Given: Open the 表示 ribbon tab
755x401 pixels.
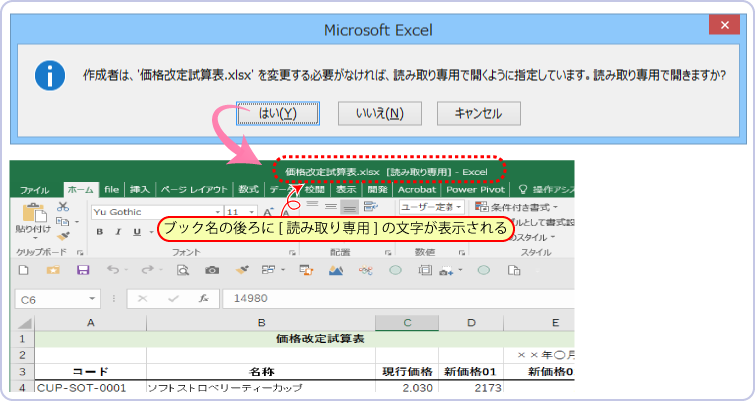Looking at the screenshot, I should tap(346, 190).
